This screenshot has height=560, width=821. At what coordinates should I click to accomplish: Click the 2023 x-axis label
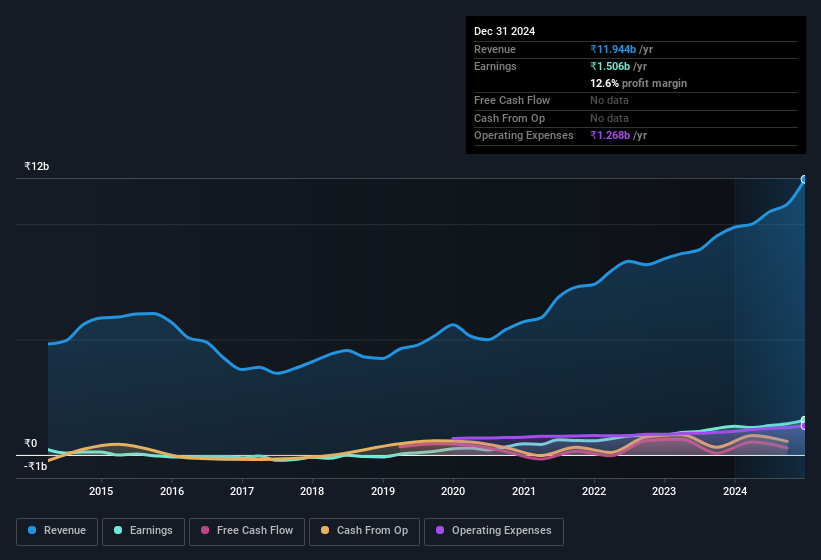pos(664,491)
